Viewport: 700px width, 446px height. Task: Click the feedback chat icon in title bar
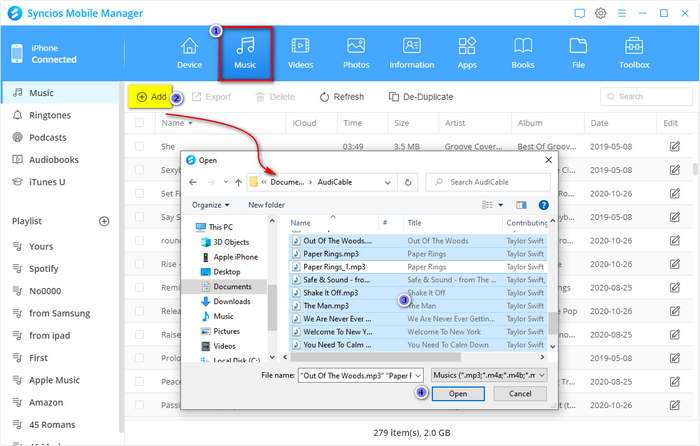579,13
